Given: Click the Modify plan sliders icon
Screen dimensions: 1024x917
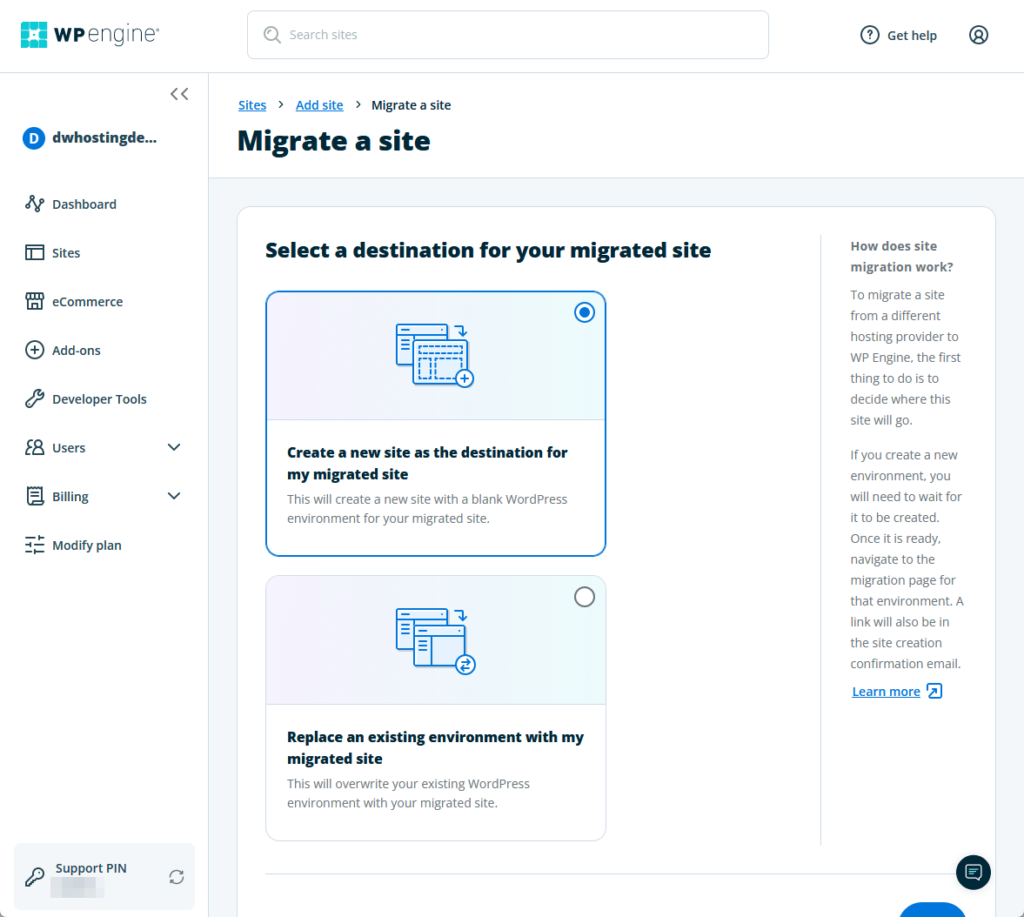Looking at the screenshot, I should pos(35,545).
